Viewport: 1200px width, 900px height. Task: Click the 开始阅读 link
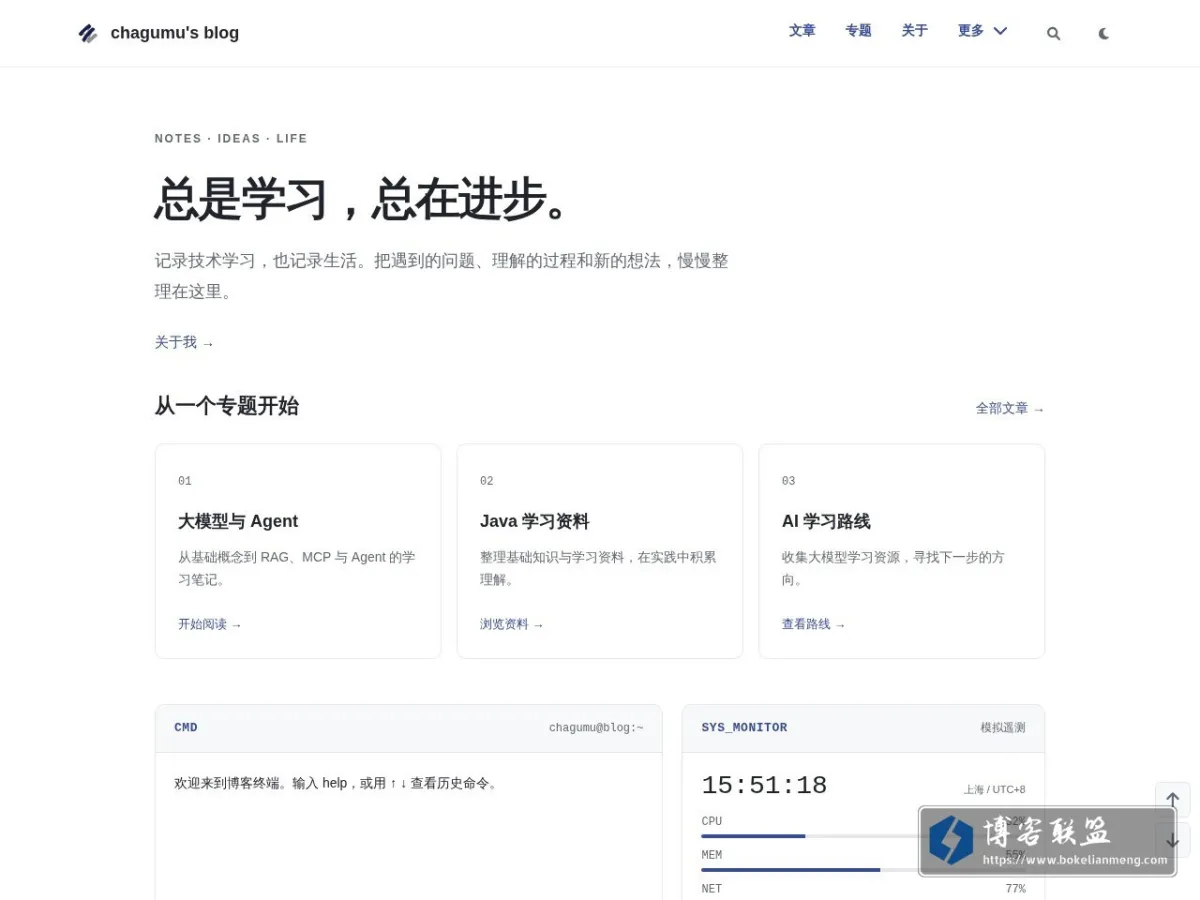click(210, 624)
